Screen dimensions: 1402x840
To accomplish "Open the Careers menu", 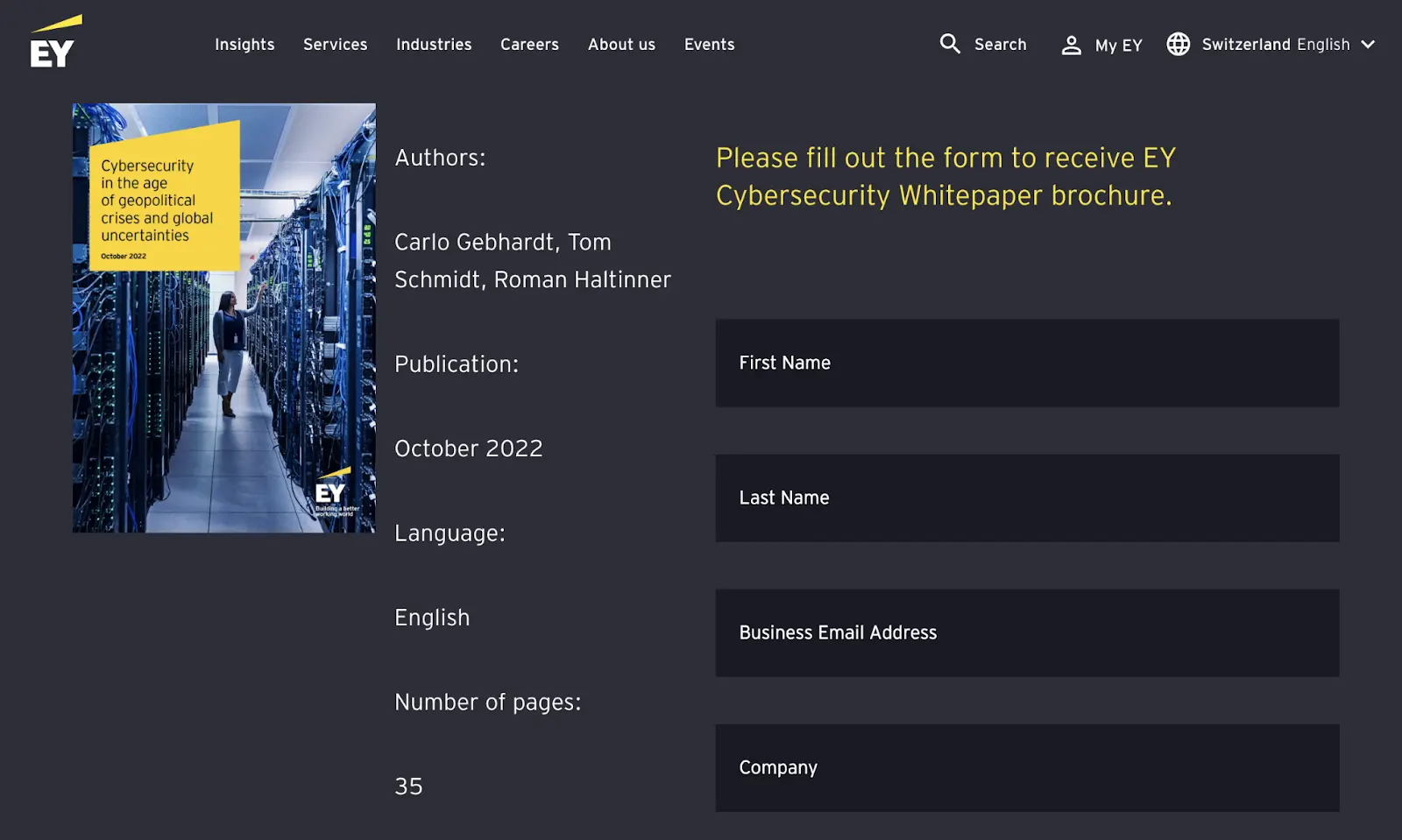I will click(529, 44).
